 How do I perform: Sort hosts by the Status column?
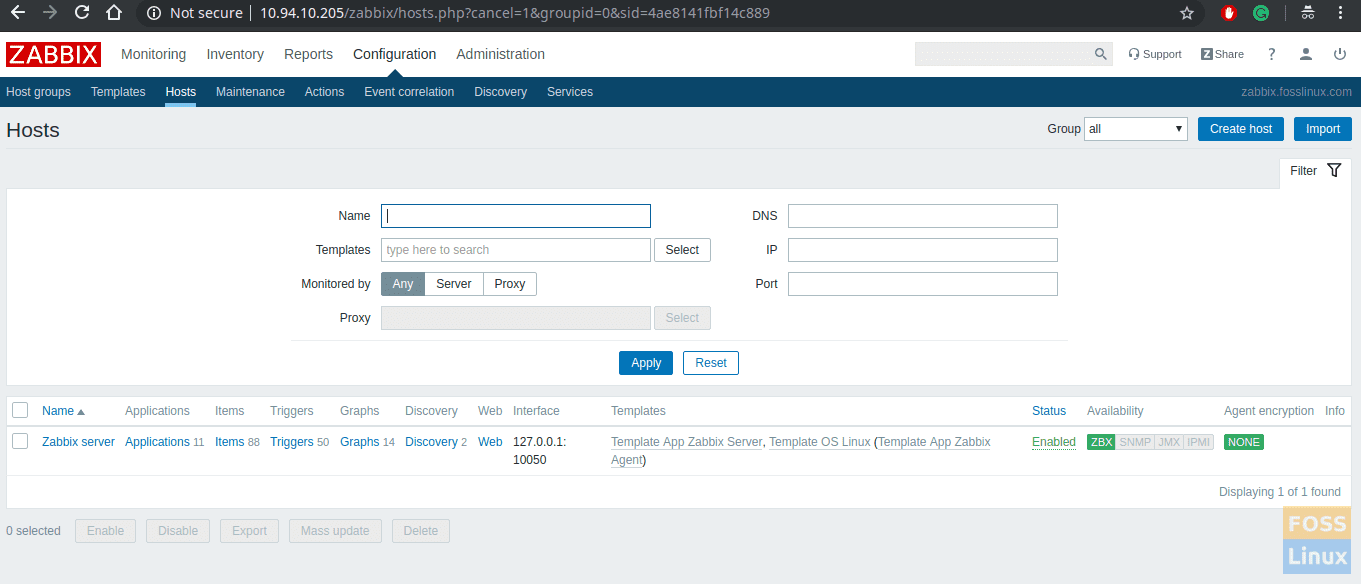point(1049,411)
